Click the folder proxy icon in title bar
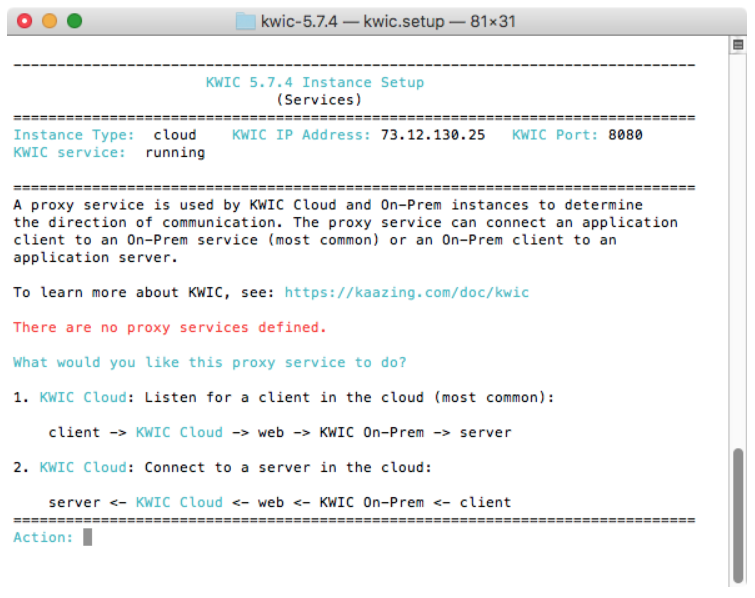This screenshot has height=598, width=755. (x=245, y=21)
